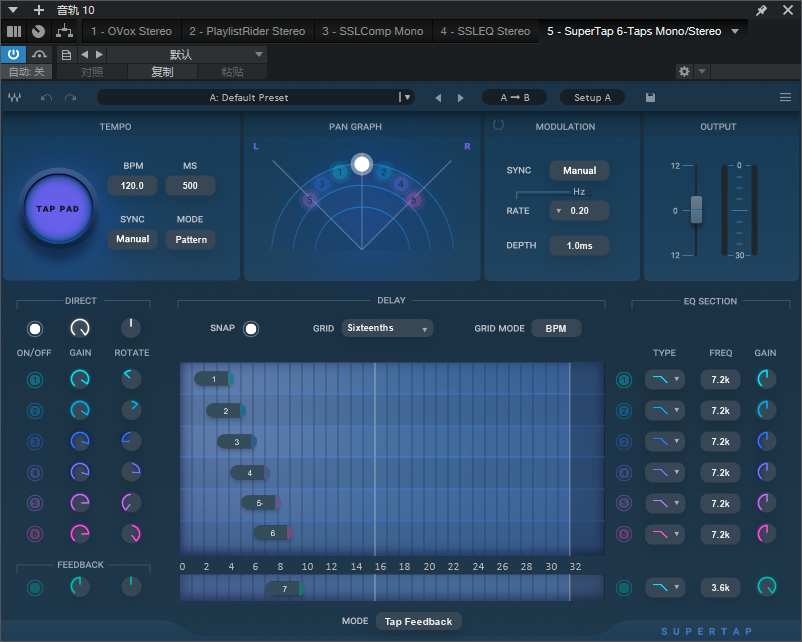802x642 pixels.
Task: Click the Waves logo icon
Action: [14, 97]
